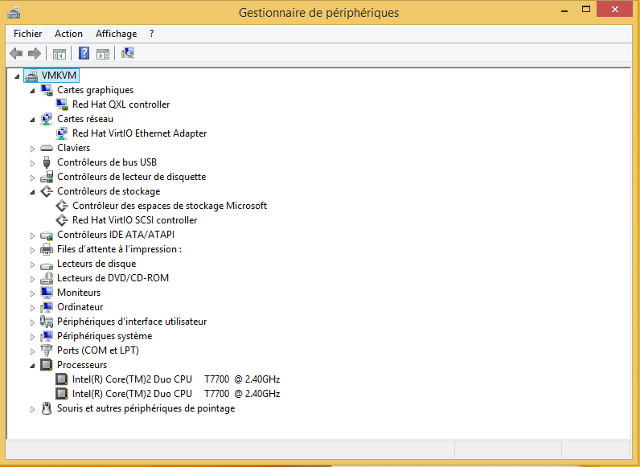Expand the Claviers category
The height and width of the screenshot is (467, 640).
pyautogui.click(x=33, y=149)
